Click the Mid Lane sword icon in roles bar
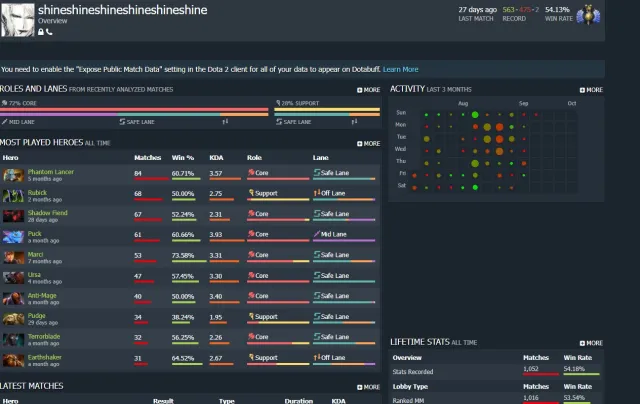 pyautogui.click(x=4, y=122)
